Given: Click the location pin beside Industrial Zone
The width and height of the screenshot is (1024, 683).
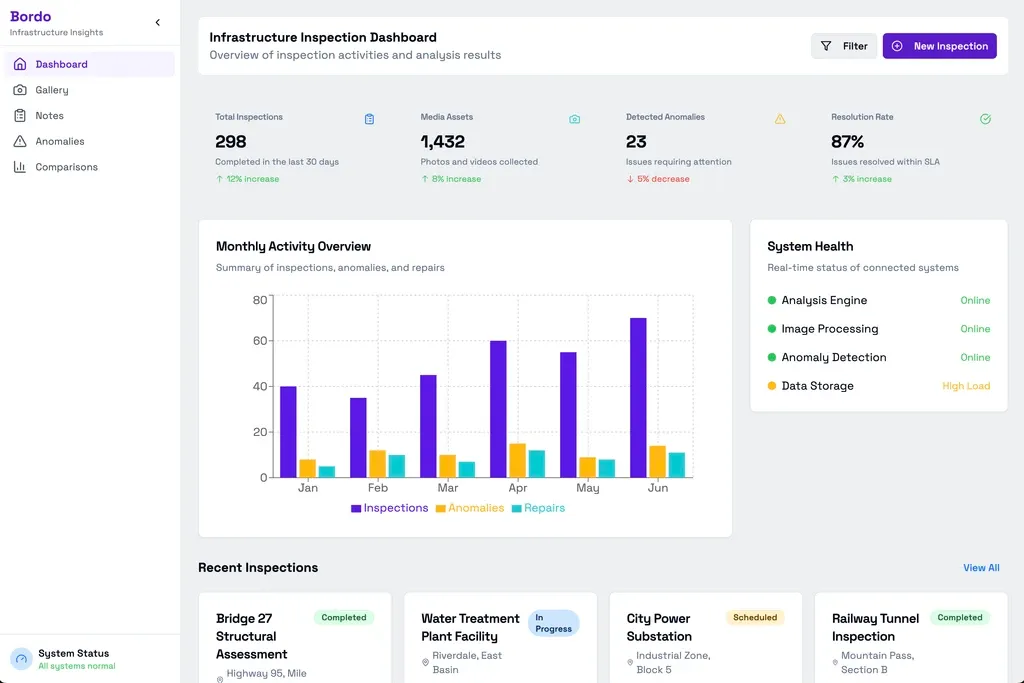Looking at the screenshot, I should pyautogui.click(x=630, y=662).
